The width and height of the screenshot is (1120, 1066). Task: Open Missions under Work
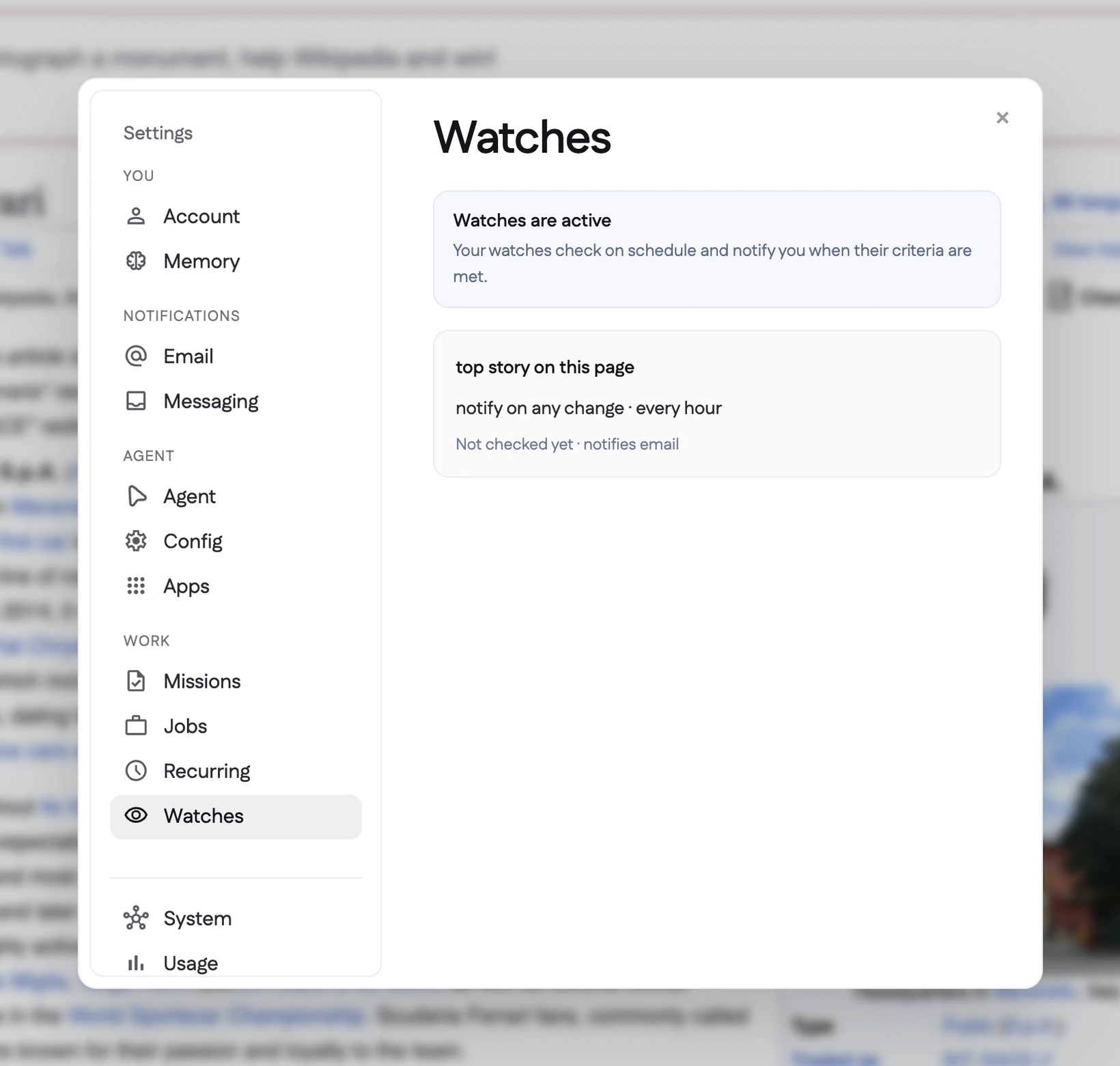point(236,682)
